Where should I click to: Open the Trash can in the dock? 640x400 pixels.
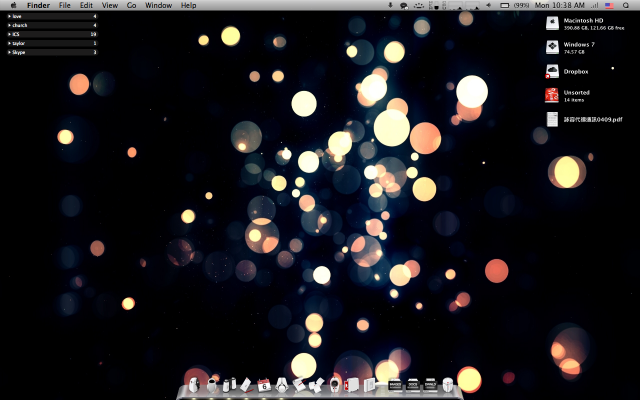coord(448,384)
